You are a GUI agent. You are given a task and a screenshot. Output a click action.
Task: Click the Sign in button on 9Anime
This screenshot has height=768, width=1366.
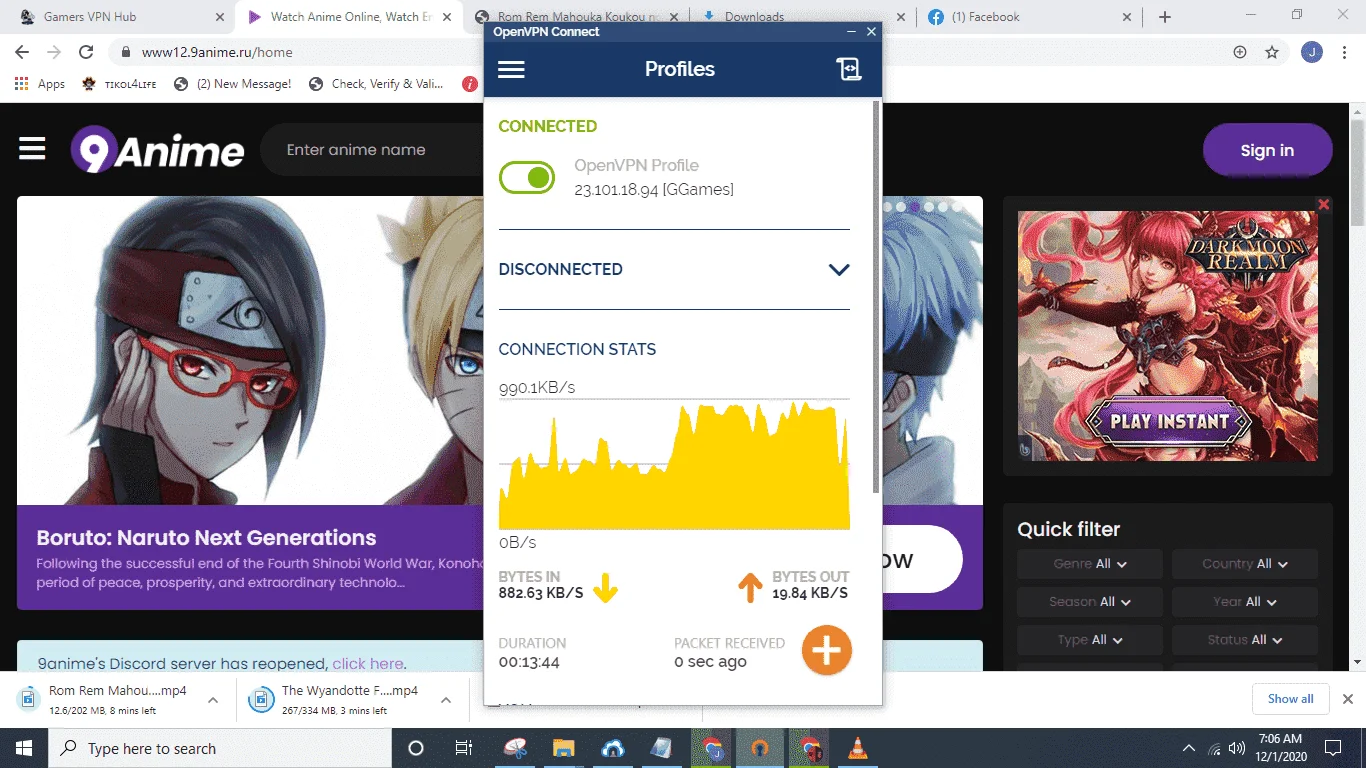coord(1267,150)
